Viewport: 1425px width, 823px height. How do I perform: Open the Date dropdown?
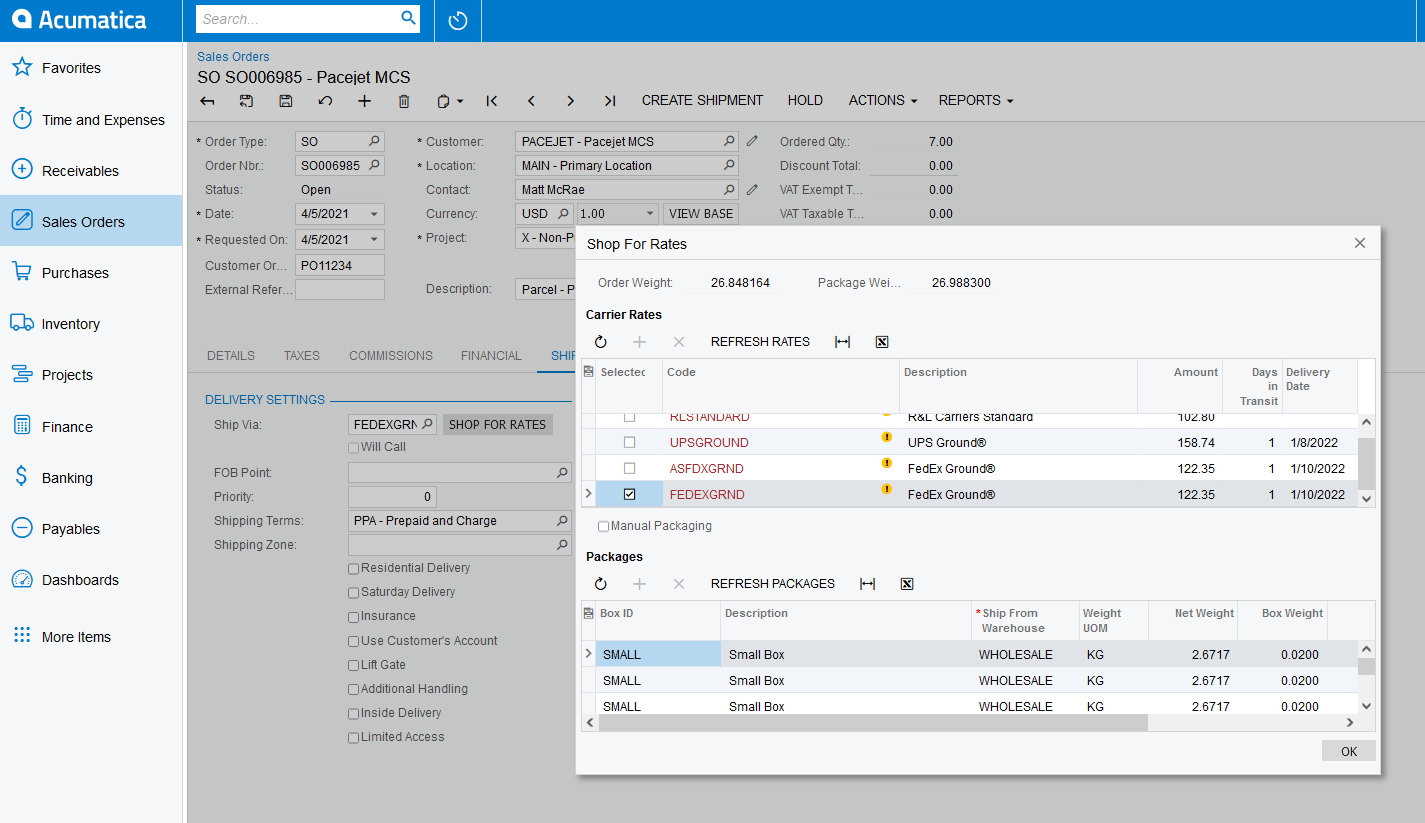pos(374,214)
